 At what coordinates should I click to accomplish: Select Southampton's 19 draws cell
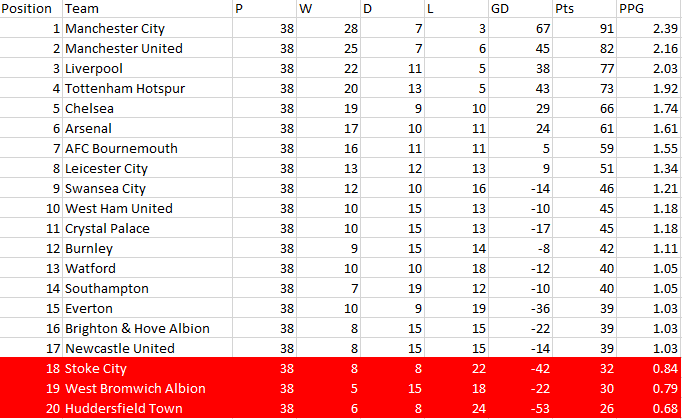[392, 288]
